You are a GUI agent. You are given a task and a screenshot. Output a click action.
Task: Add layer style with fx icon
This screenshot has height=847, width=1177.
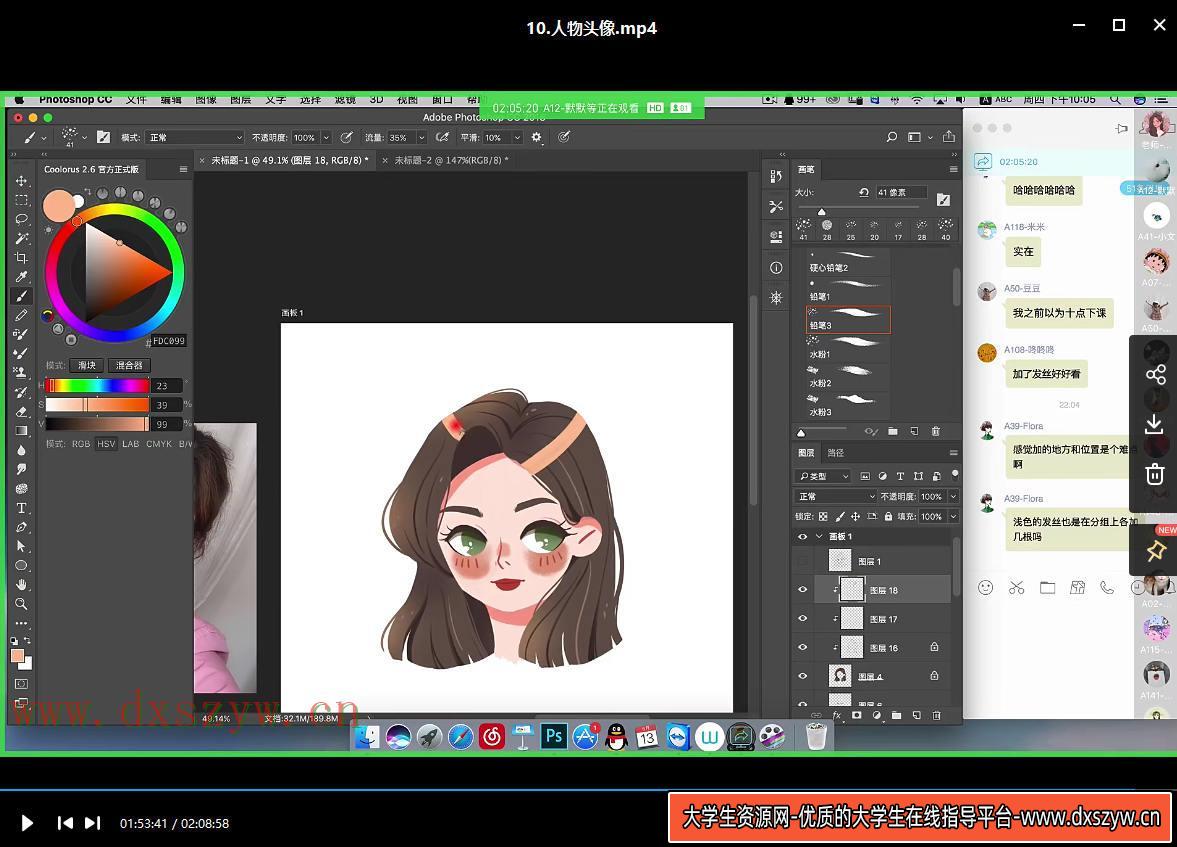coord(837,716)
